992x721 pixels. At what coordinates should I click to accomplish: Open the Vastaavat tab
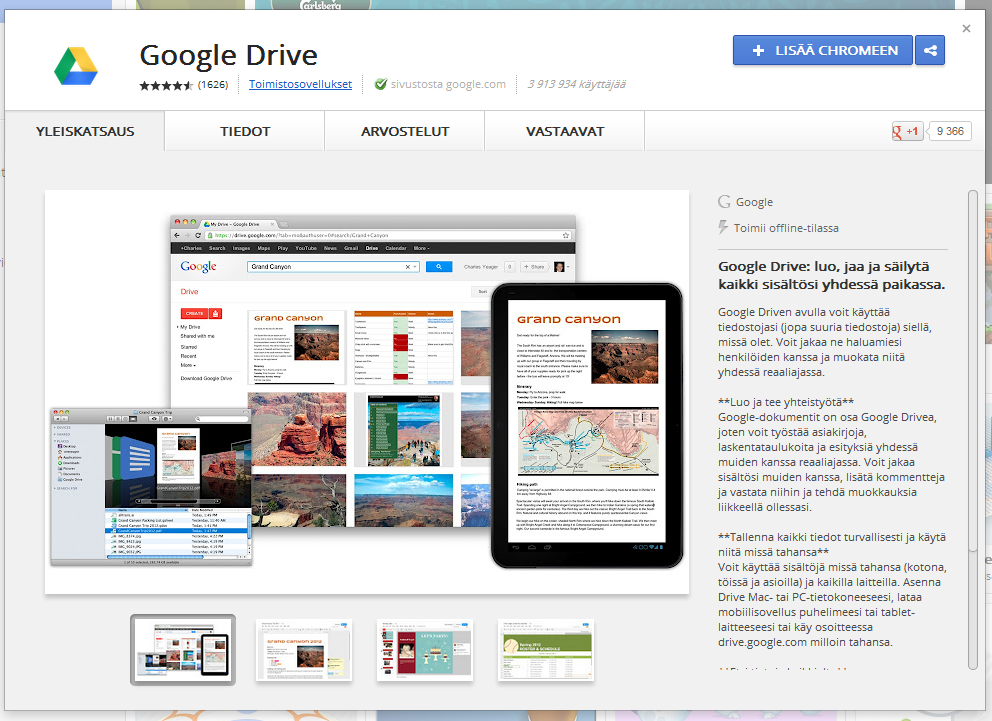[x=565, y=131]
